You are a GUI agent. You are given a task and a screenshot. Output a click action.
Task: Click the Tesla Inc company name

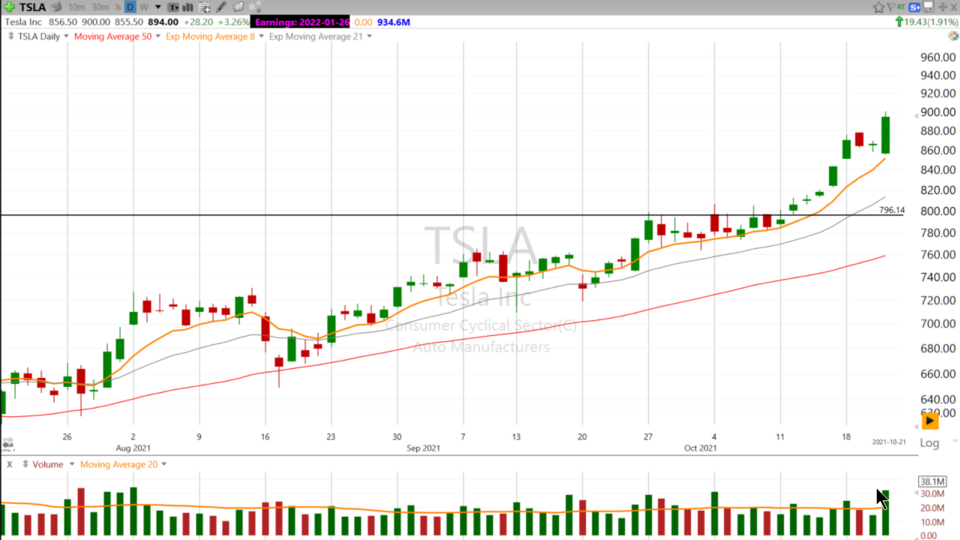pos(23,22)
